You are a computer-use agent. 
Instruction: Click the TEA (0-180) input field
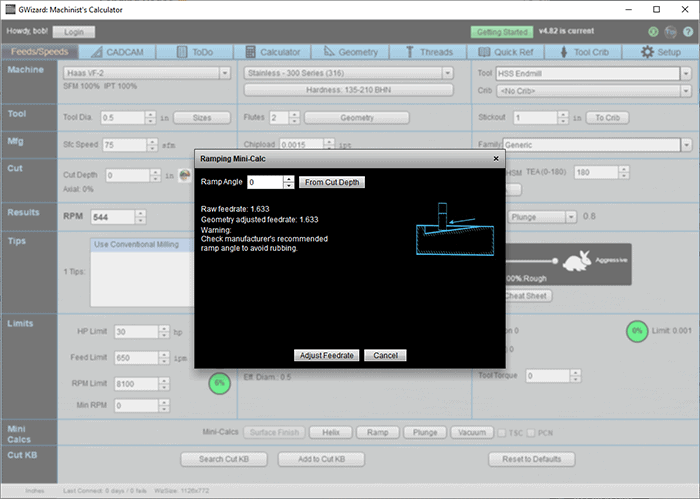tap(596, 172)
